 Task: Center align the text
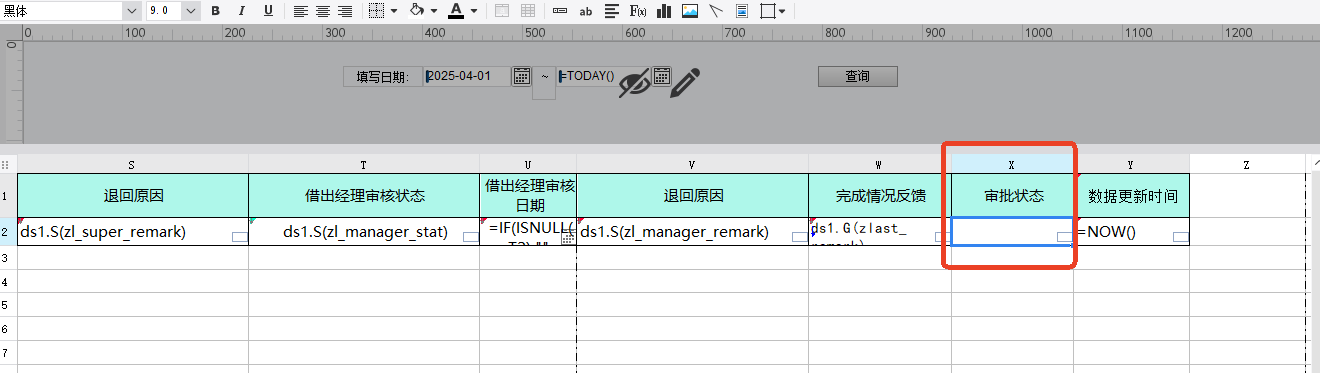323,11
